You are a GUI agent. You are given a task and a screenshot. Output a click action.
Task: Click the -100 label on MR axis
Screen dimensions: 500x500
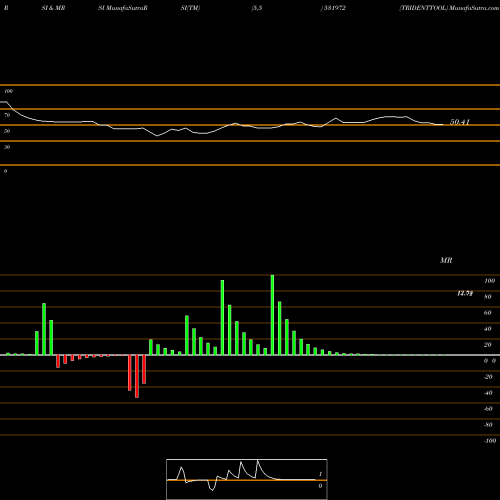point(490,441)
